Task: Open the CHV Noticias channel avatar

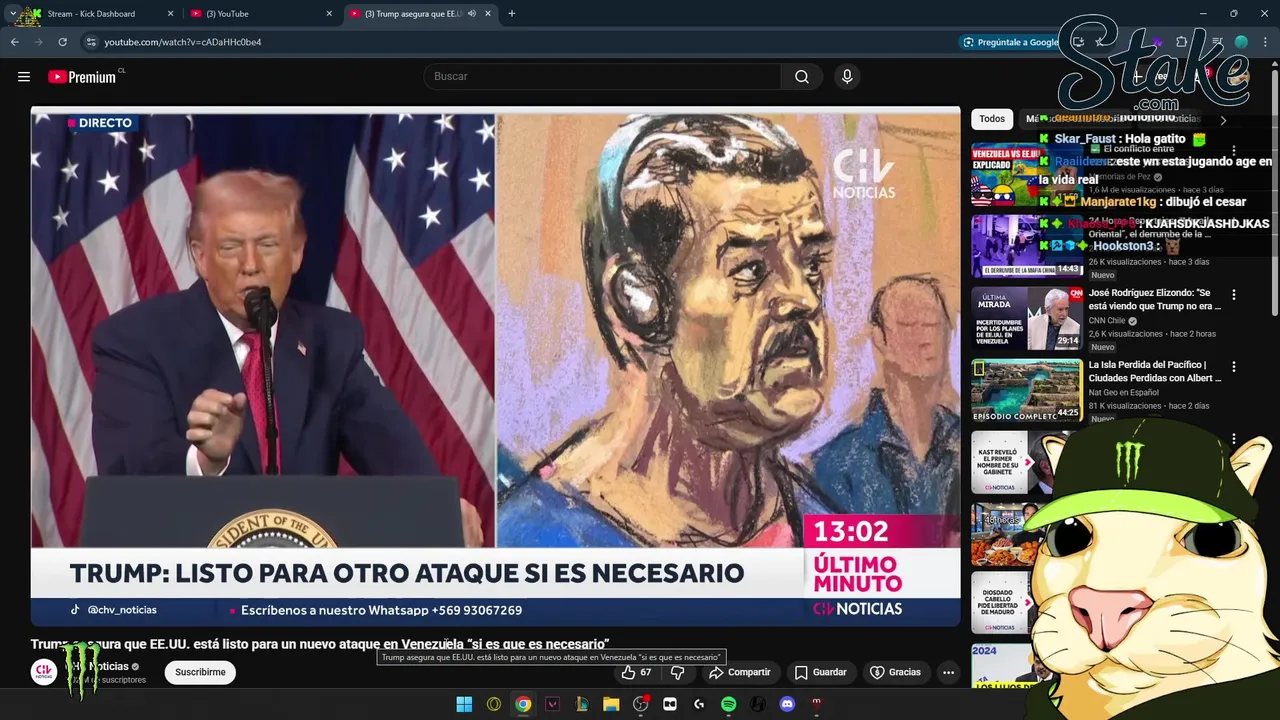Action: (x=43, y=672)
